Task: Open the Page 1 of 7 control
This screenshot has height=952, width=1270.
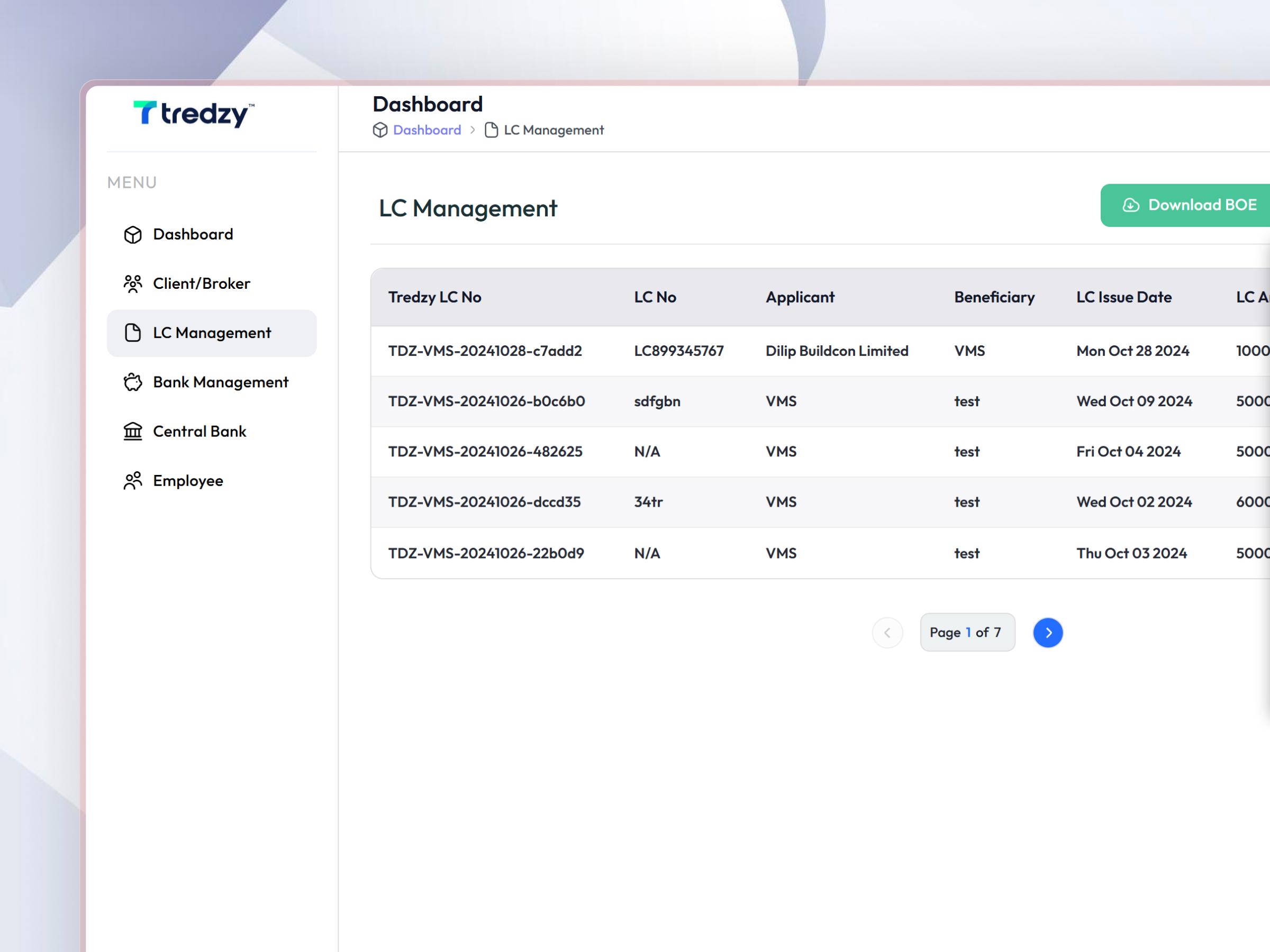Action: pos(967,632)
